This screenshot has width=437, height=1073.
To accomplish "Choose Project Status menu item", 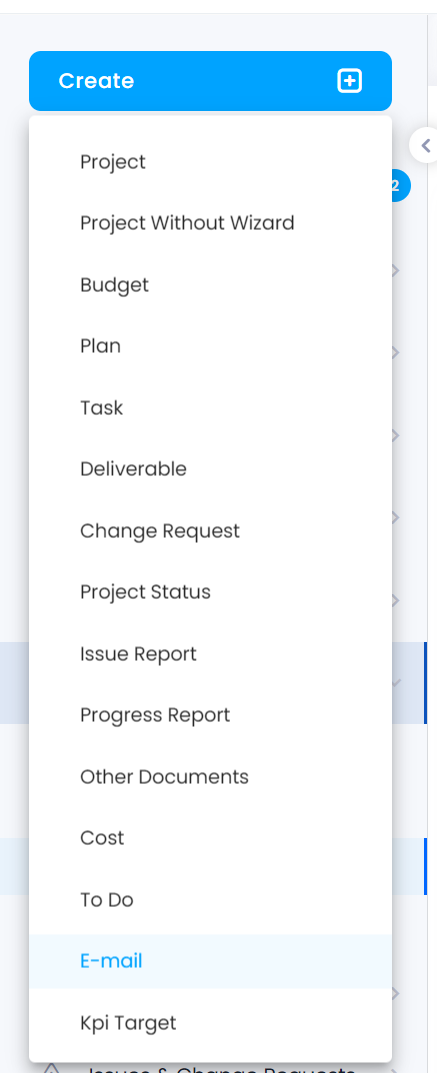I will 210,592.
